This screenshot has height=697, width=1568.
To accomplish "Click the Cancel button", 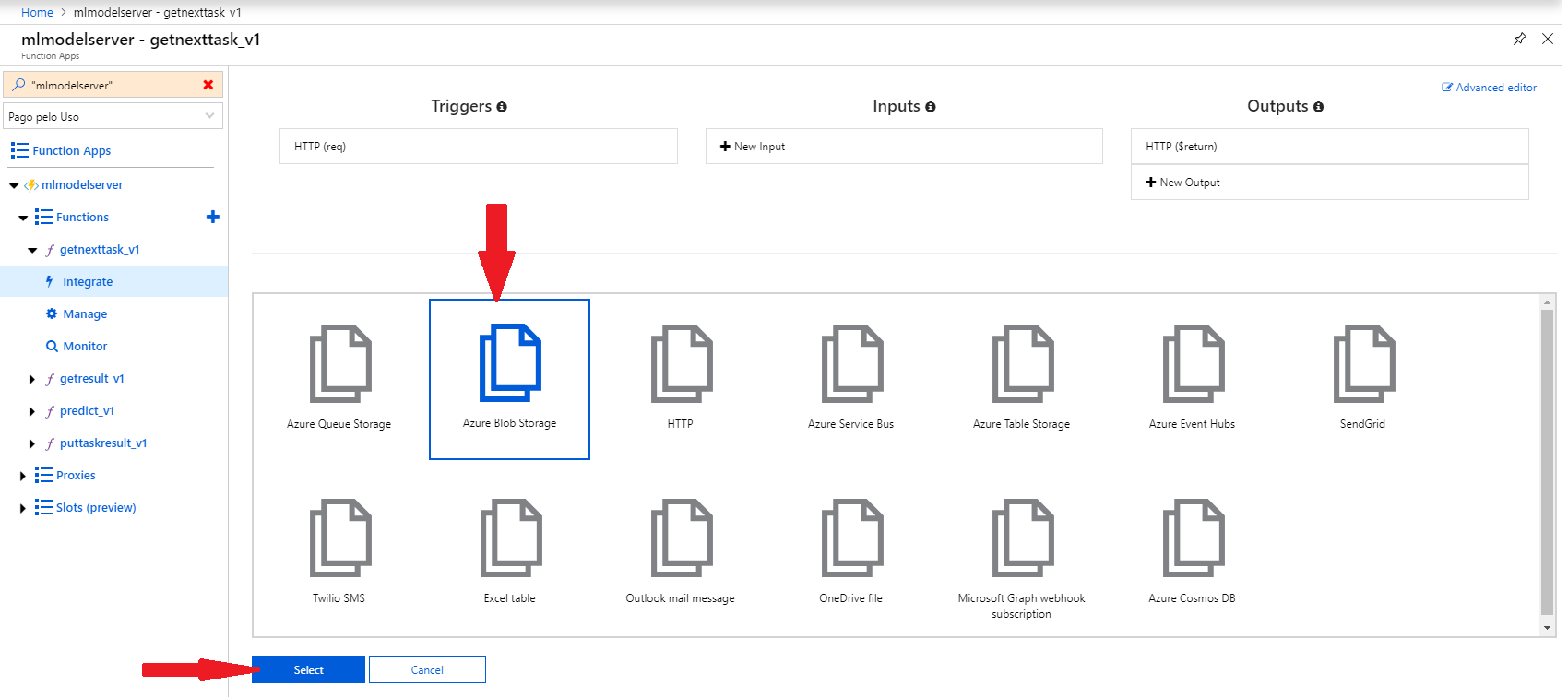I will (427, 669).
